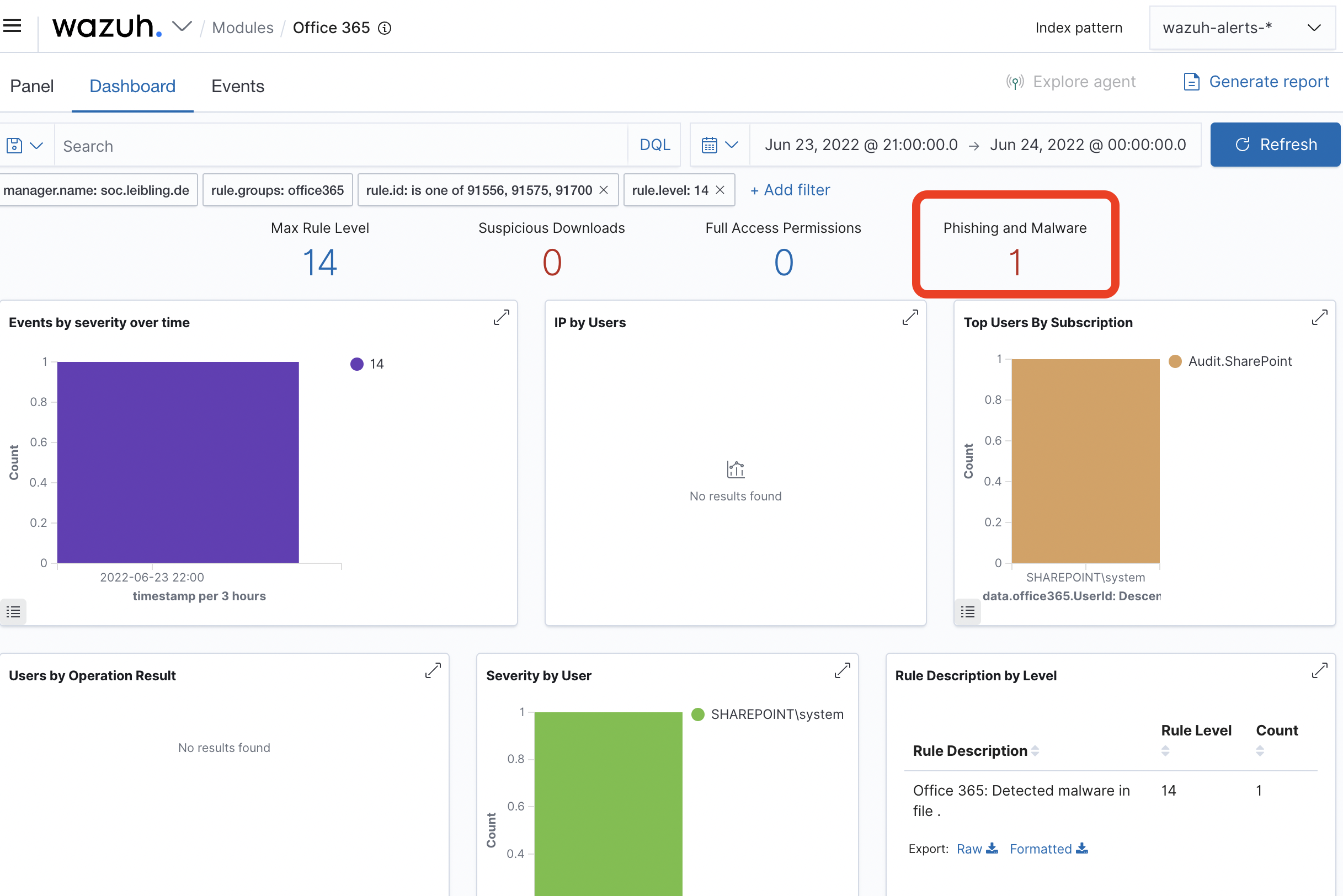Toggle legend on Top Users By Subscription chart
Viewport: 1343px width, 896px height.
pos(968,612)
